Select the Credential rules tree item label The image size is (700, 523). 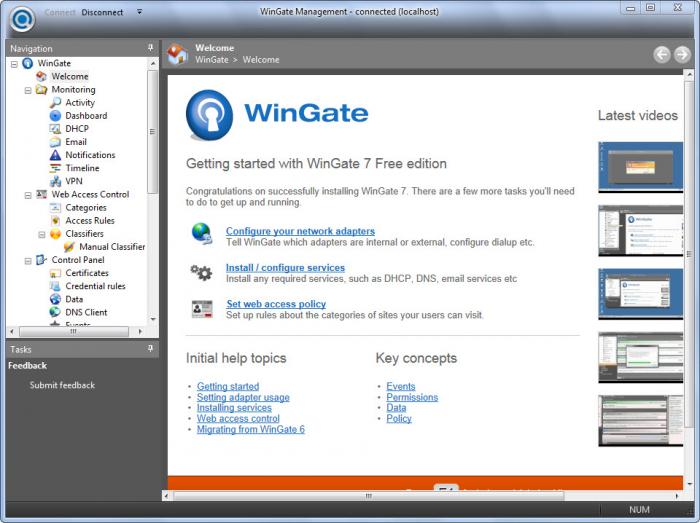(x=95, y=286)
